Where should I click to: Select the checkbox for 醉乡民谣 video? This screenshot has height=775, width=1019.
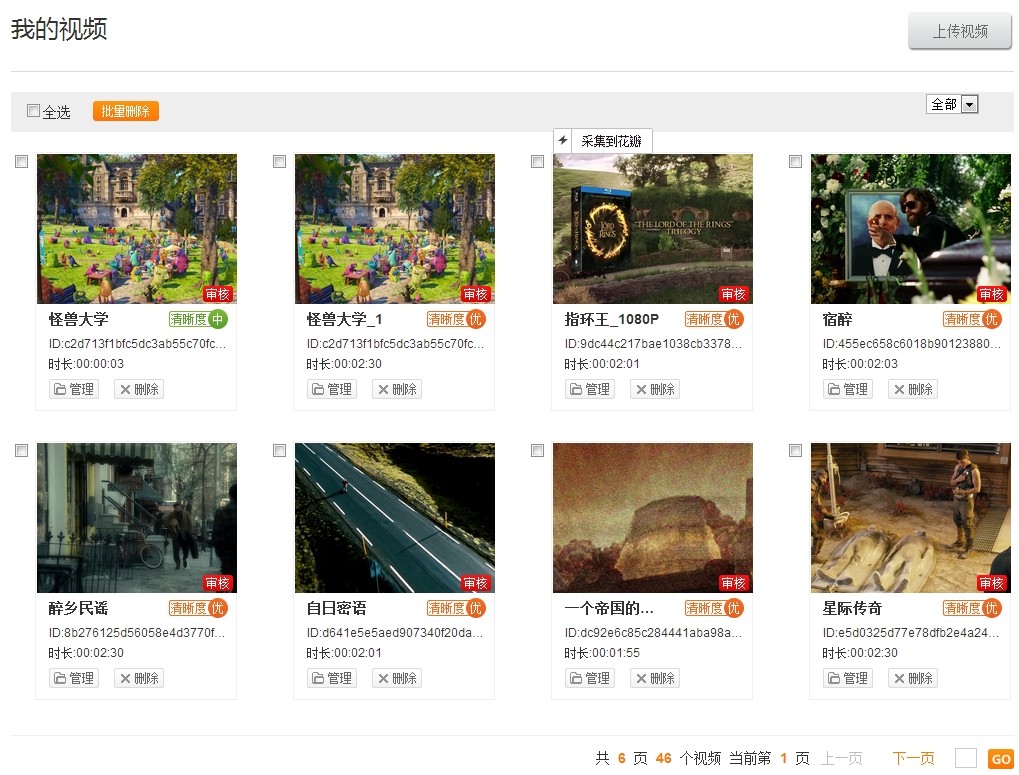21,450
